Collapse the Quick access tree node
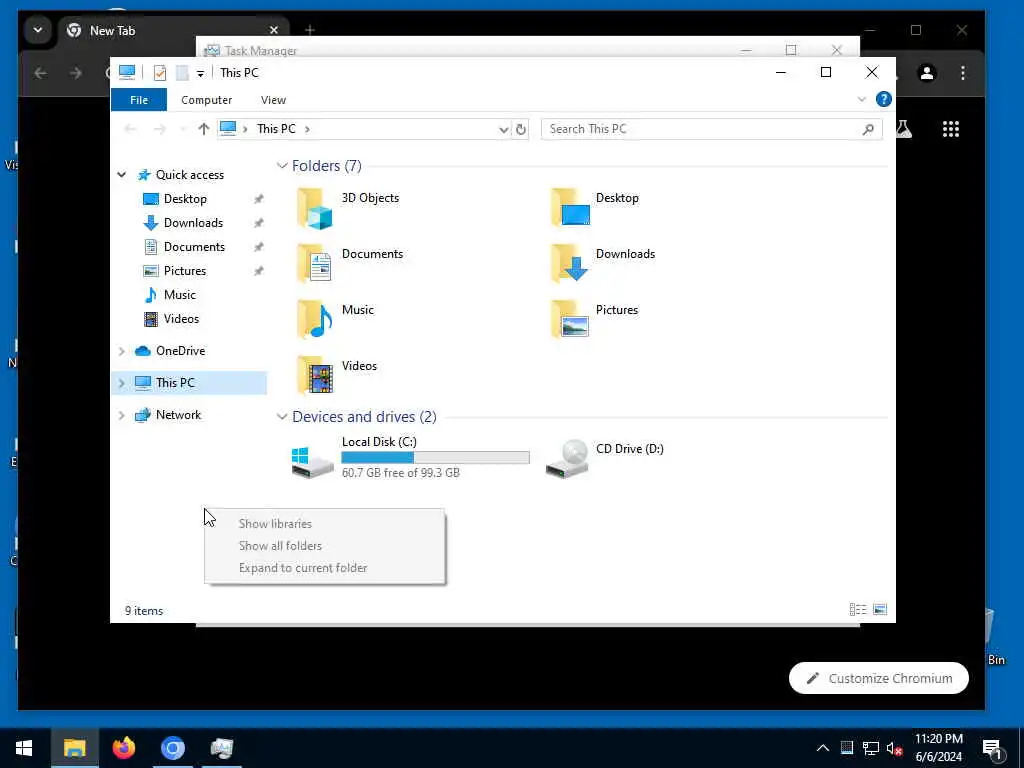 tap(121, 175)
